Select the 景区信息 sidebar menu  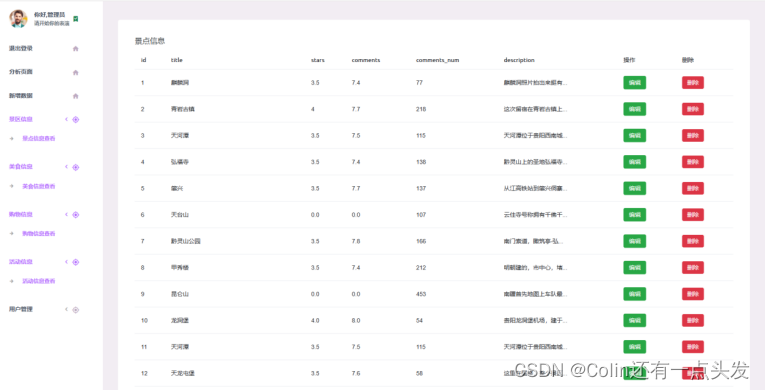20,119
